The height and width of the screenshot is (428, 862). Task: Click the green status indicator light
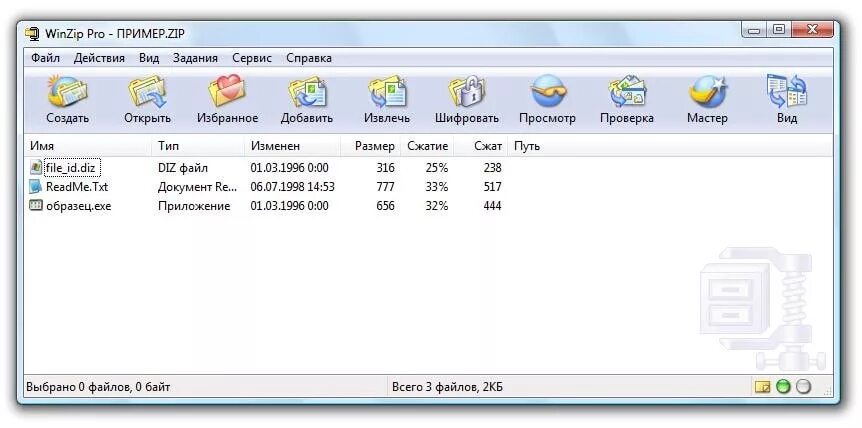pyautogui.click(x=783, y=387)
